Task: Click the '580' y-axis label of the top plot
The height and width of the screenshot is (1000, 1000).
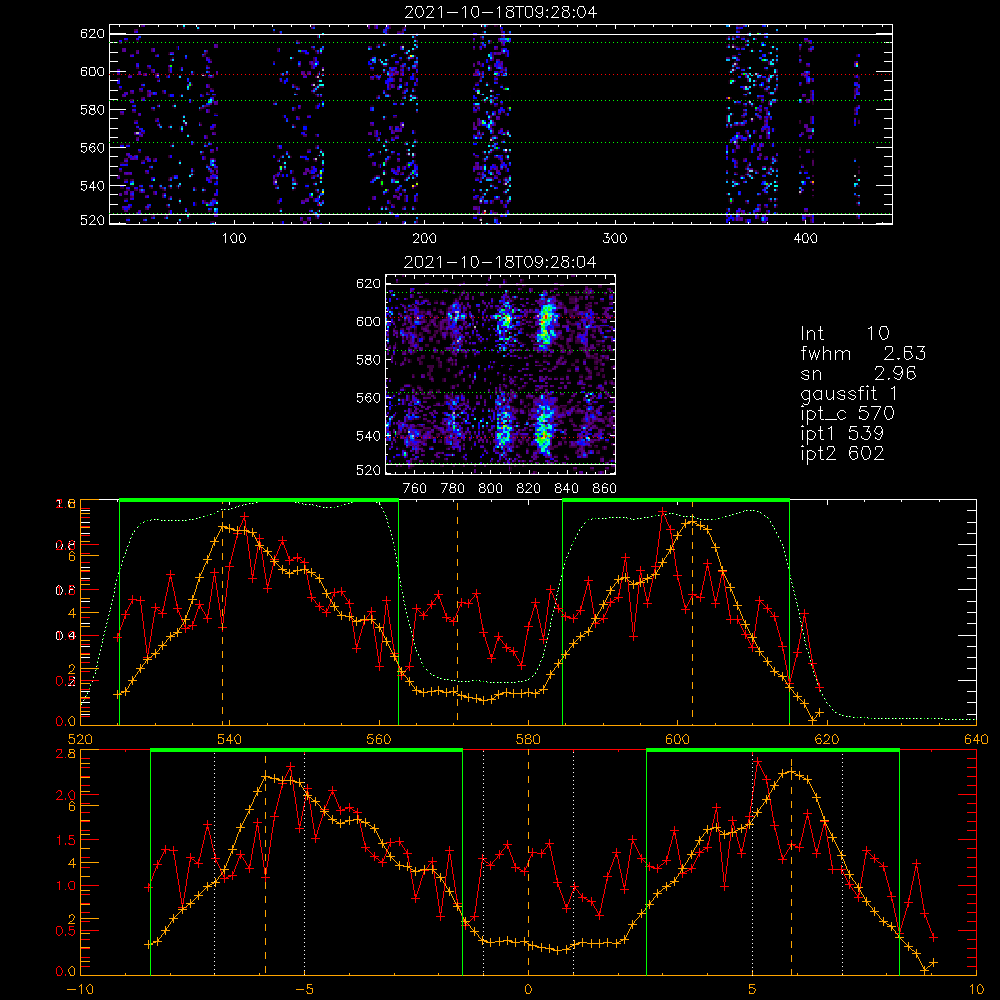Action: tap(92, 110)
